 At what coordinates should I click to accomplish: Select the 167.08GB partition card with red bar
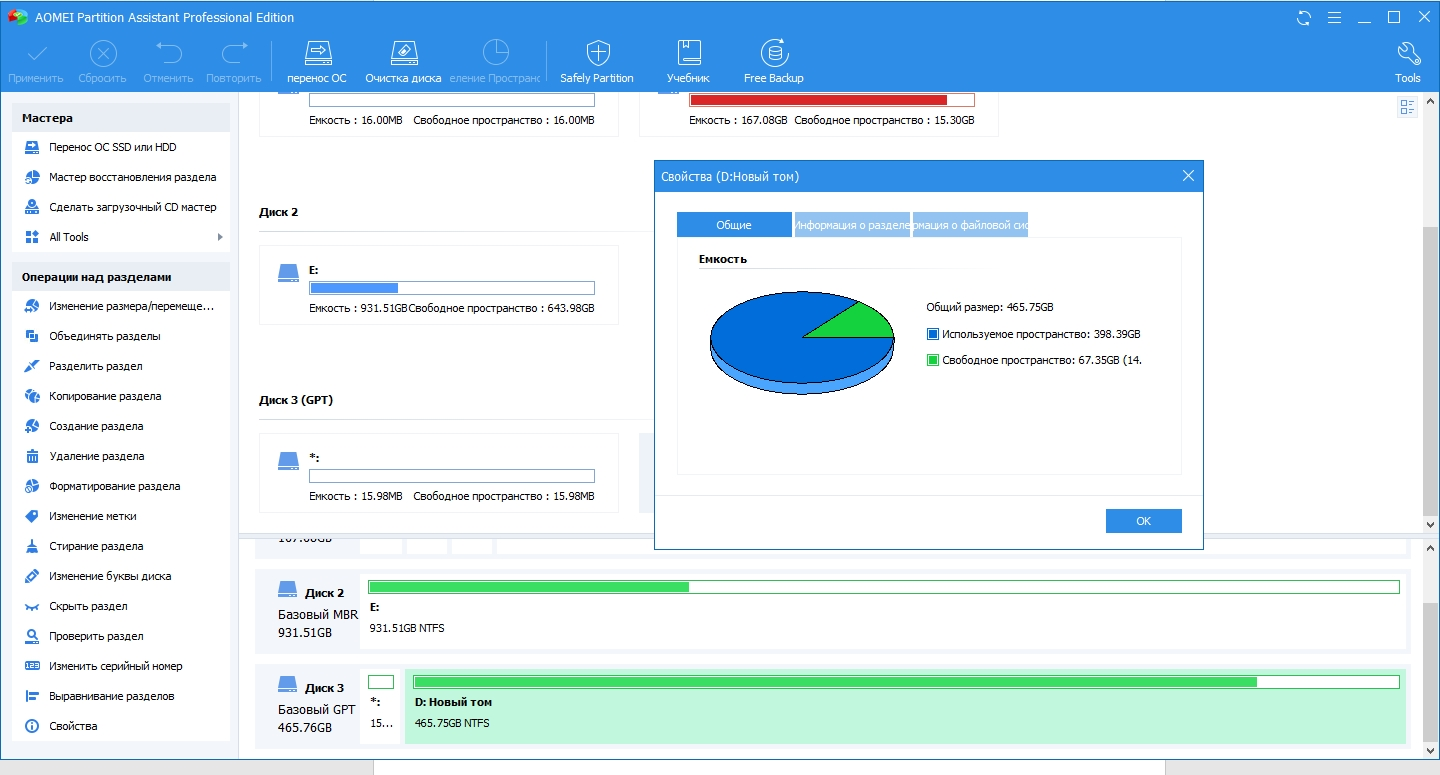(819, 113)
